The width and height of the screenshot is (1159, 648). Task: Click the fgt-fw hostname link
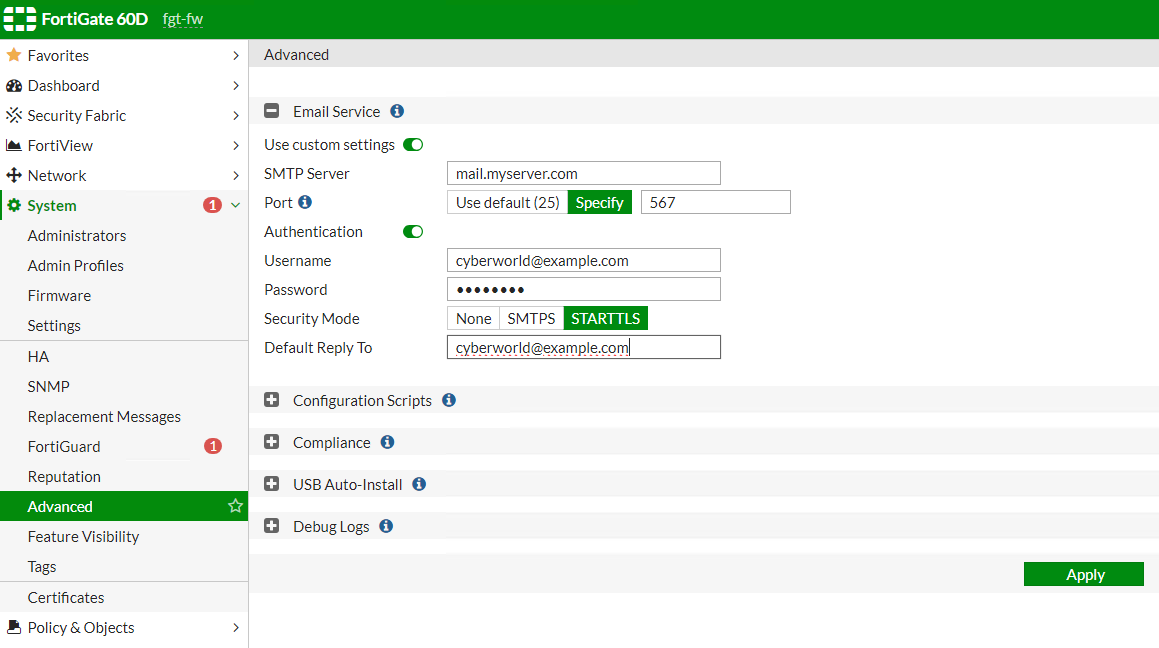pos(183,20)
